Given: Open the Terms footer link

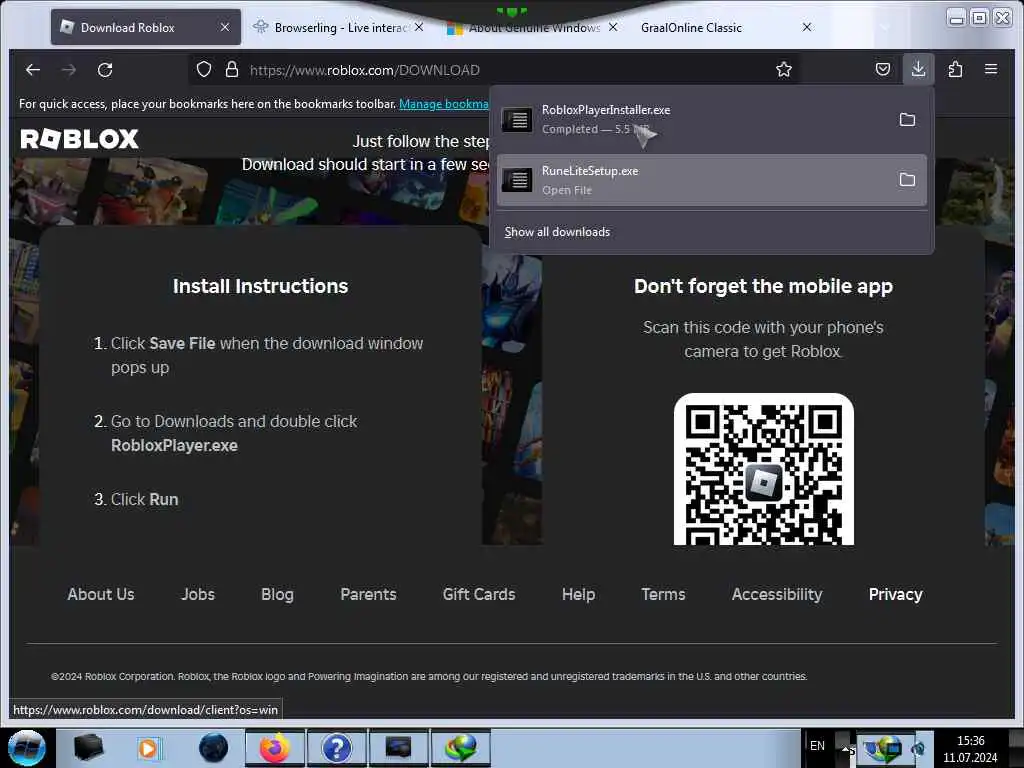Looking at the screenshot, I should click(663, 594).
